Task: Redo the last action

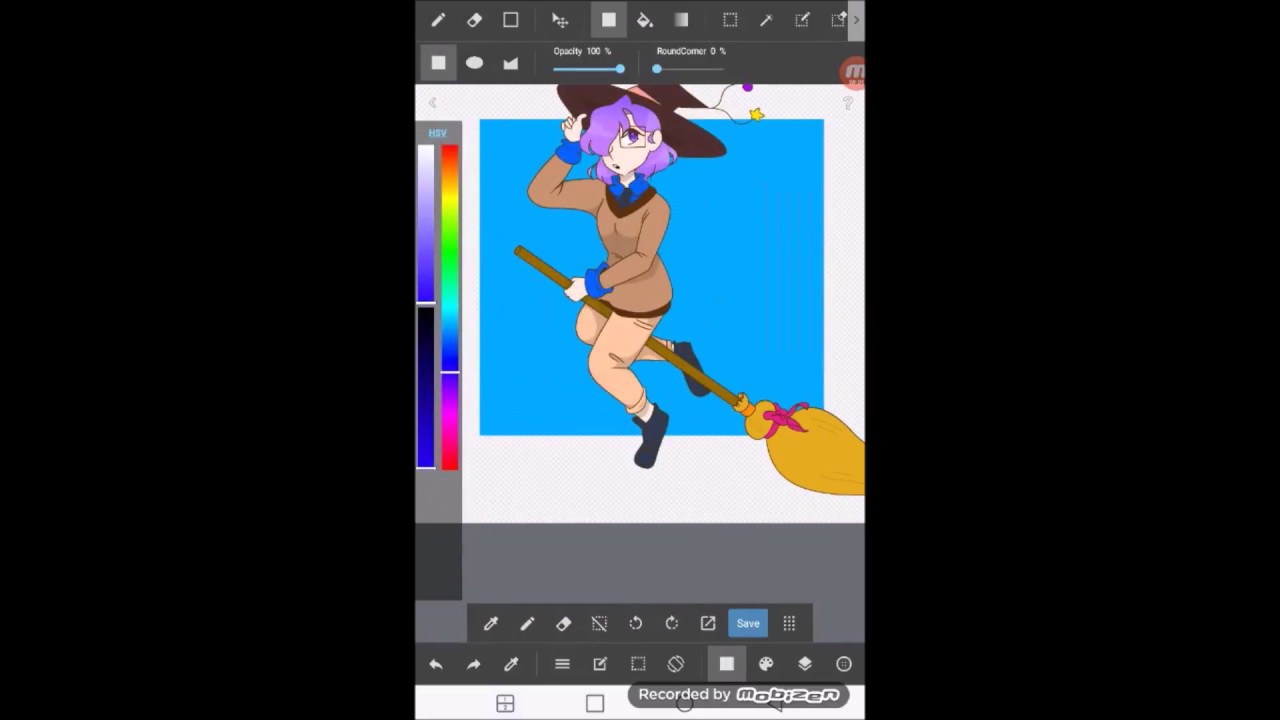Action: 473,664
